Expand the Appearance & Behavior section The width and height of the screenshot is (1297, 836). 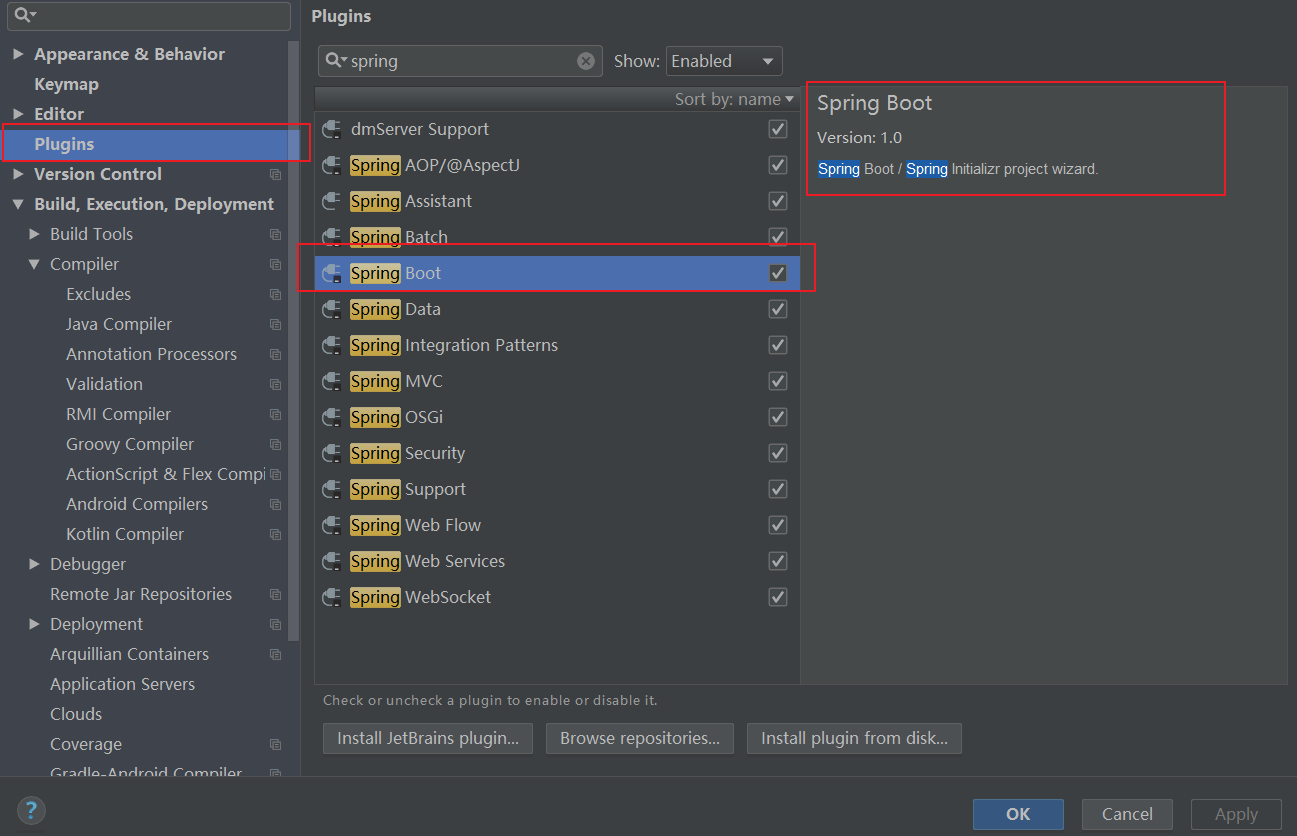point(18,54)
